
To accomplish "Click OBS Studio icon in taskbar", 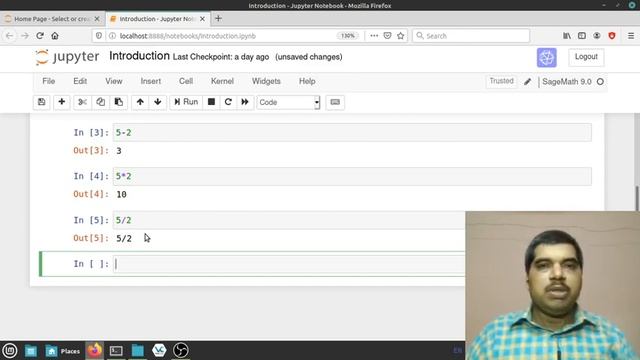I will (x=180, y=351).
